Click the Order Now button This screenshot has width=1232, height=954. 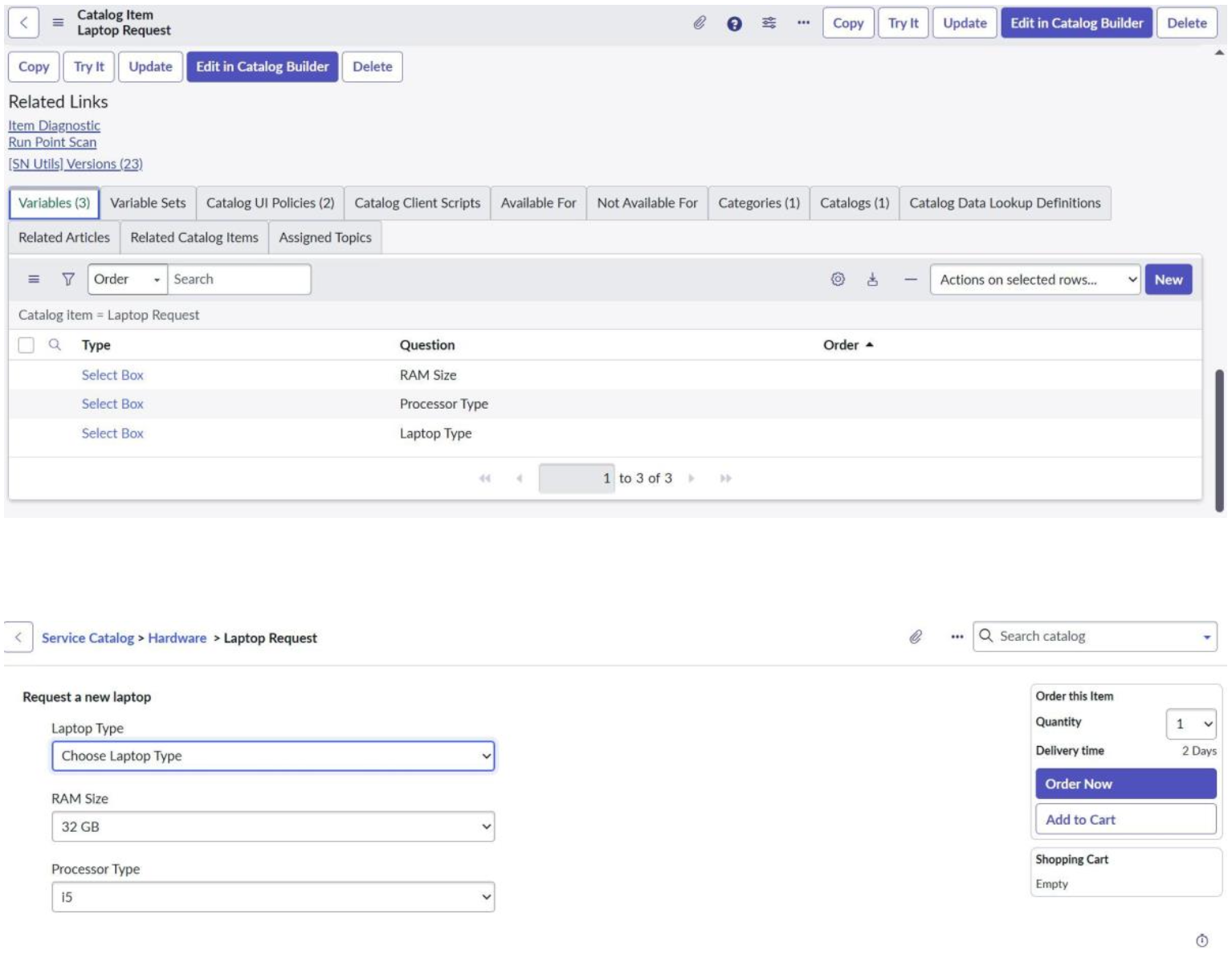pyautogui.click(x=1125, y=784)
